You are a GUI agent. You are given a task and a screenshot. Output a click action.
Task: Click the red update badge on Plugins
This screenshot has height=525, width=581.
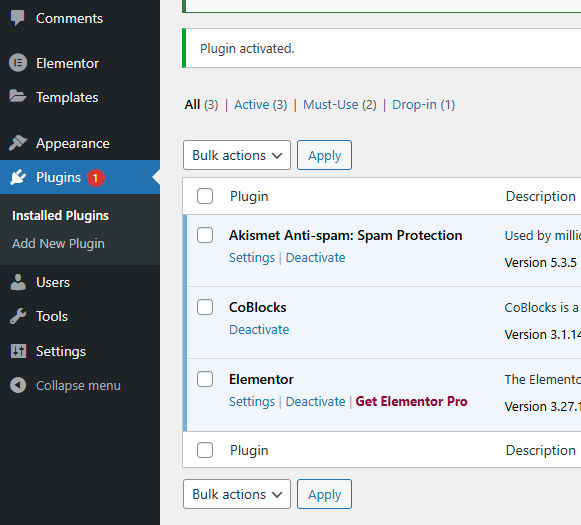pyautogui.click(x=96, y=178)
